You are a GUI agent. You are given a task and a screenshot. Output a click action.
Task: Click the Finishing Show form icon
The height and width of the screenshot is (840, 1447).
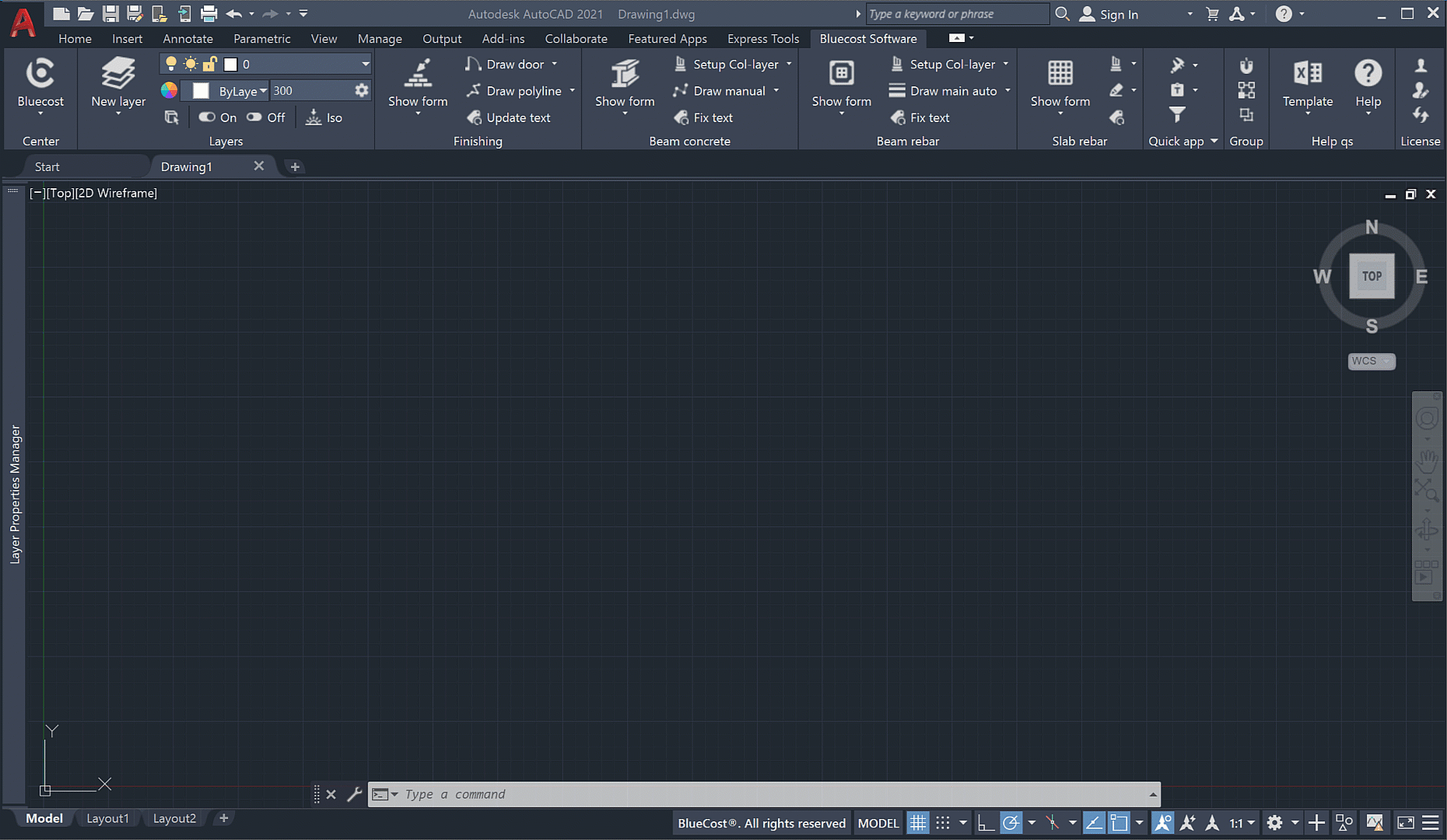tap(418, 74)
